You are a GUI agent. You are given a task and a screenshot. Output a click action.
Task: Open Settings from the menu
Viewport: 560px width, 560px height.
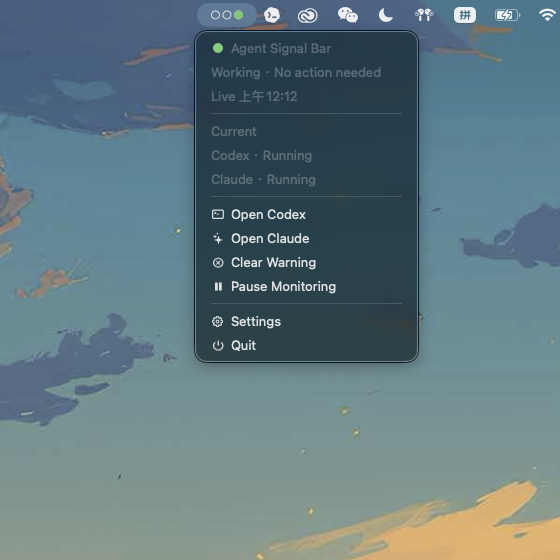tap(306, 321)
